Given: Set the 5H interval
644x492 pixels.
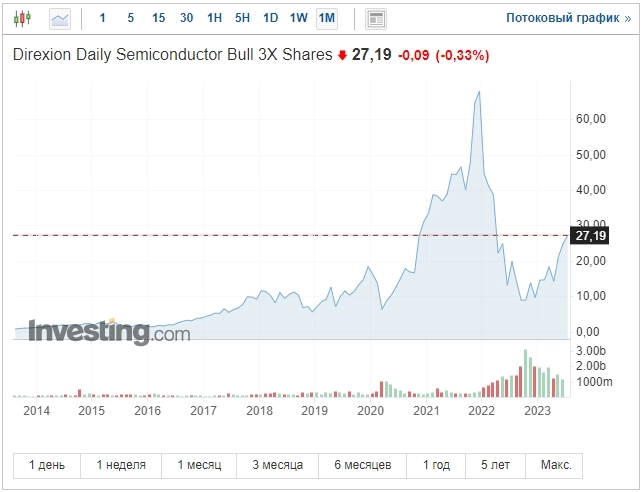Looking at the screenshot, I should [242, 18].
